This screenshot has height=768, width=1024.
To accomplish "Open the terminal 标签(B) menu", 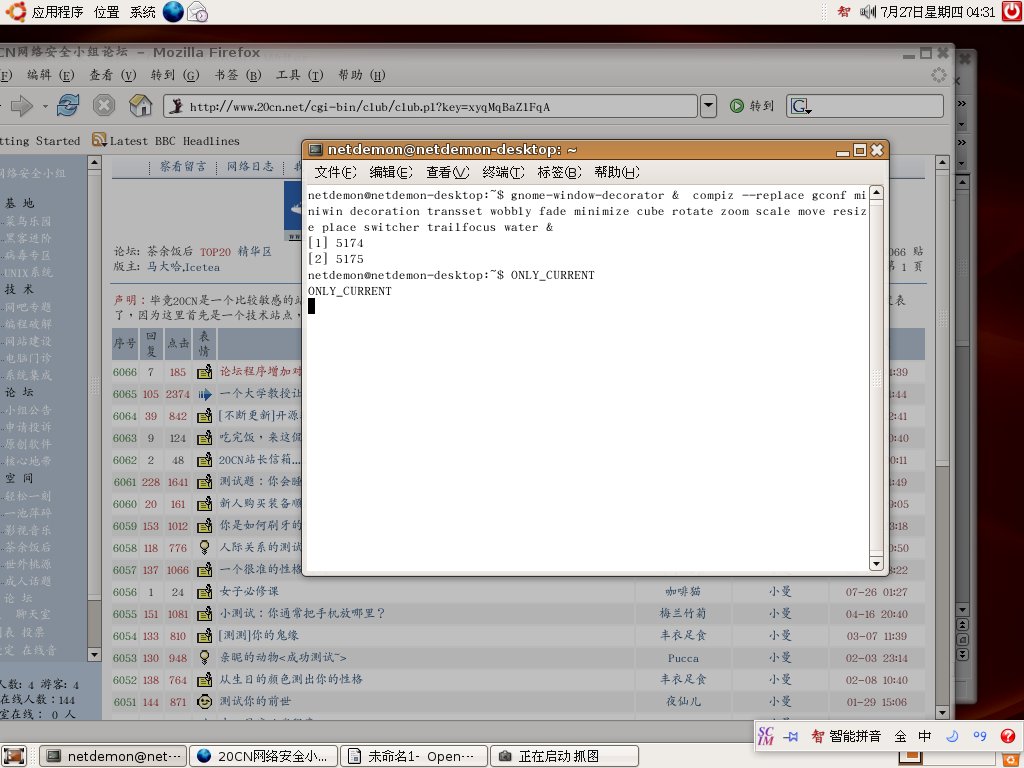I will [x=560, y=172].
